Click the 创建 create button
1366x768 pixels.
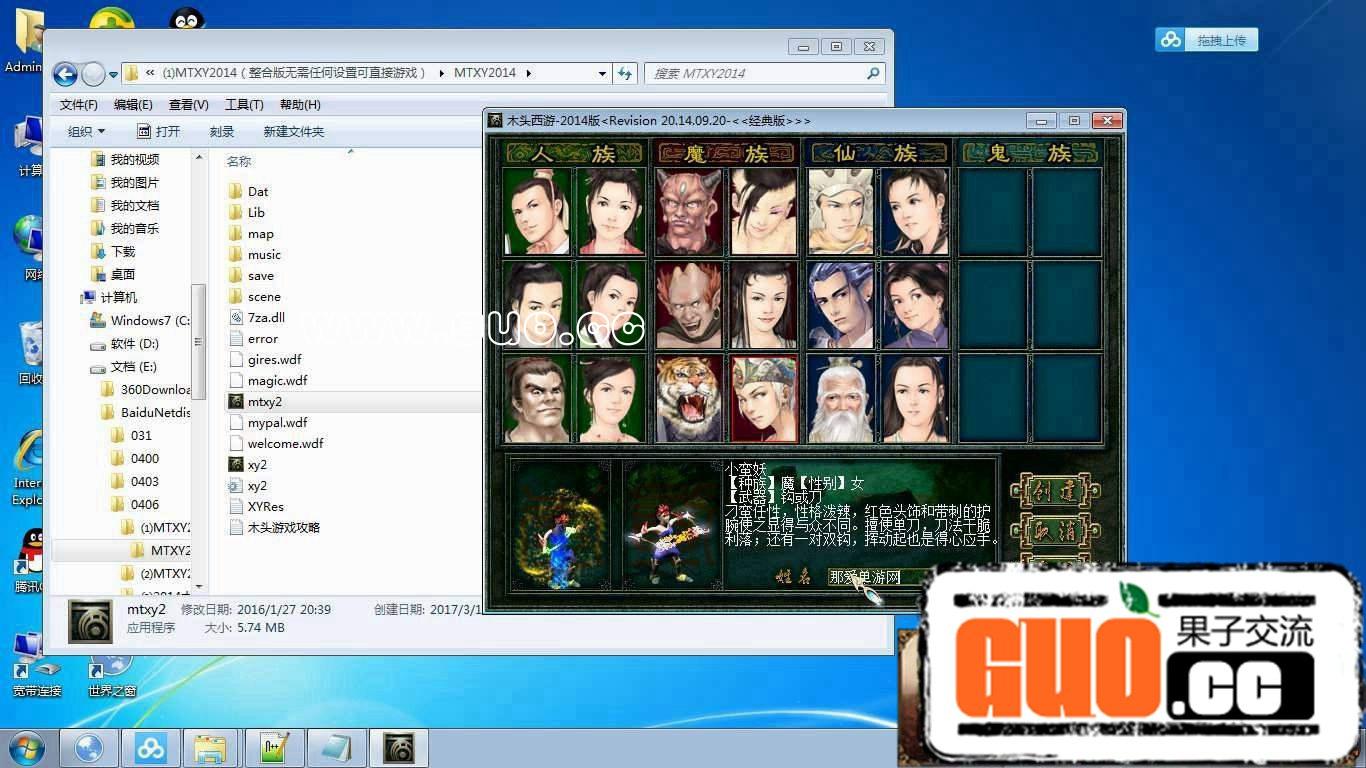point(1056,491)
